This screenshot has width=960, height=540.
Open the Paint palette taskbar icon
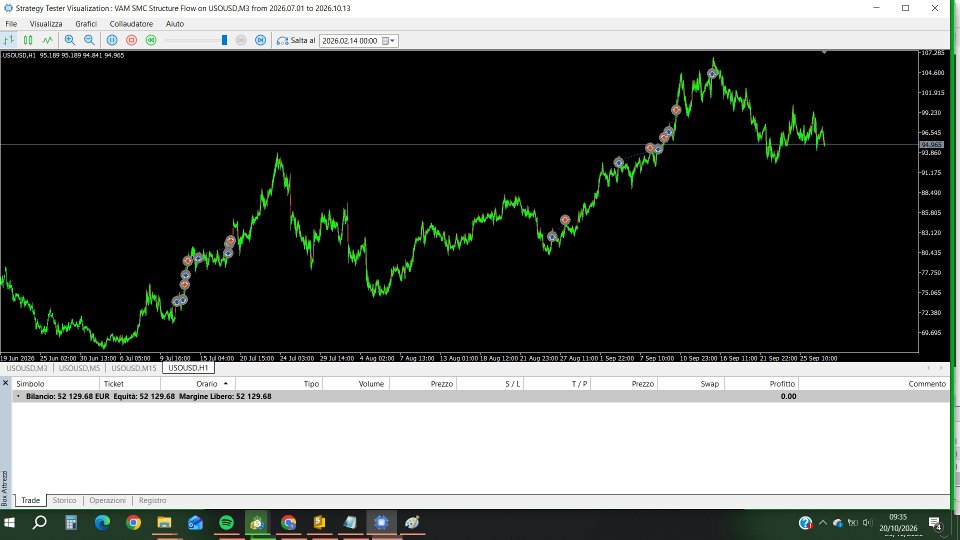pos(412,523)
